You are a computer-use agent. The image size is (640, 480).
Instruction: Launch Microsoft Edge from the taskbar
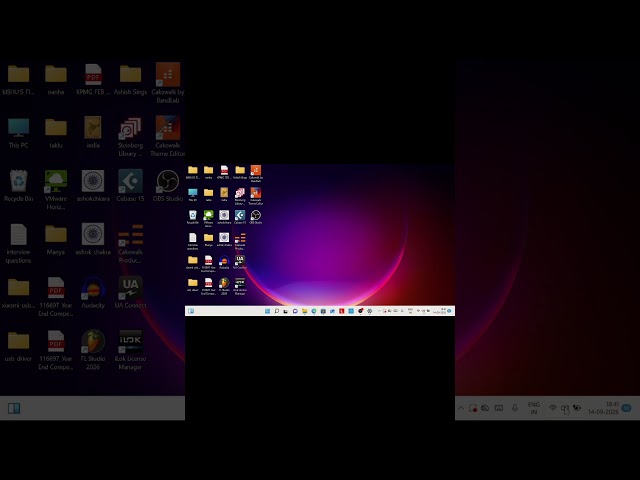click(314, 311)
